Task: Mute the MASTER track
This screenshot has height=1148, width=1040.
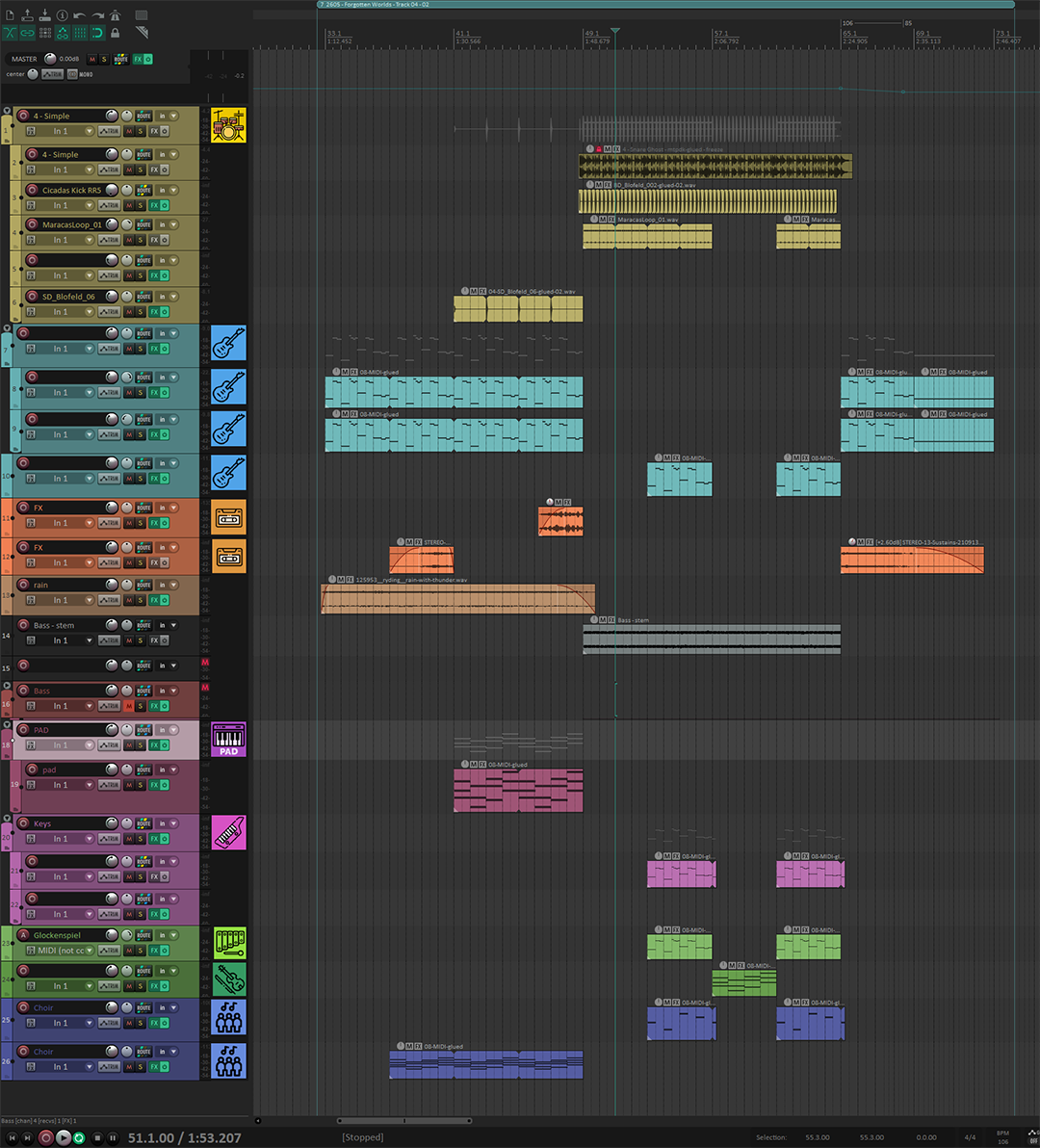Action: (91, 60)
